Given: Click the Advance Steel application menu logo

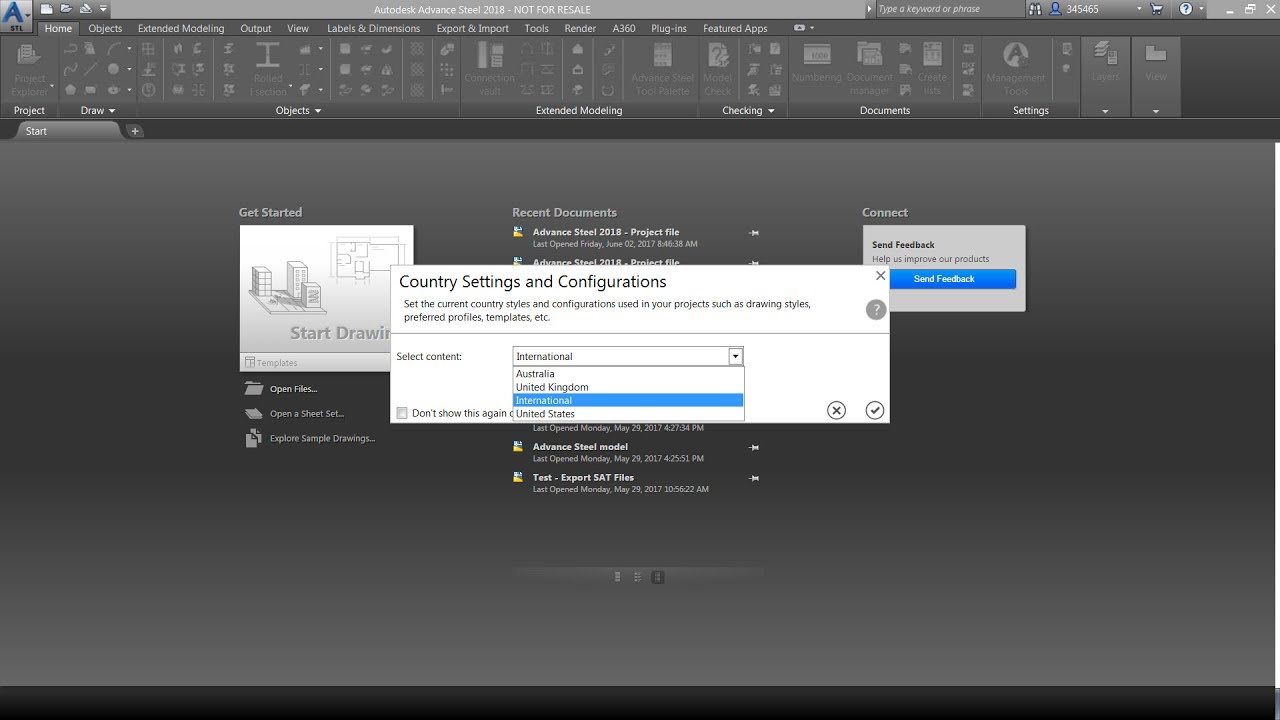Looking at the screenshot, I should (16, 16).
